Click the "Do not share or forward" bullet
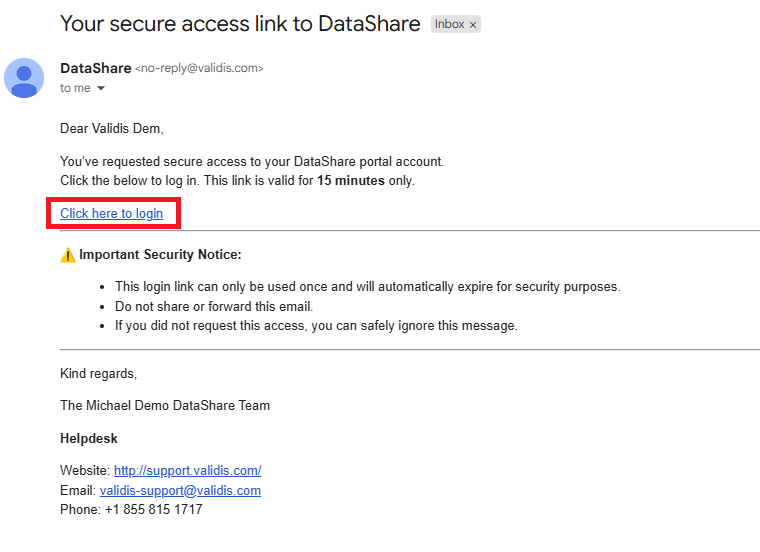The width and height of the screenshot is (760, 552). [214, 306]
